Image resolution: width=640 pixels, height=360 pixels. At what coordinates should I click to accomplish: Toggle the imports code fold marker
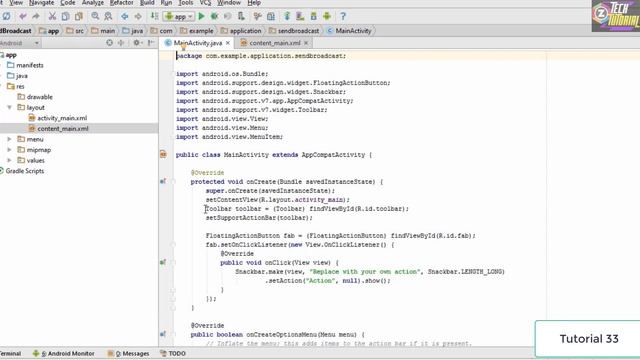173,74
